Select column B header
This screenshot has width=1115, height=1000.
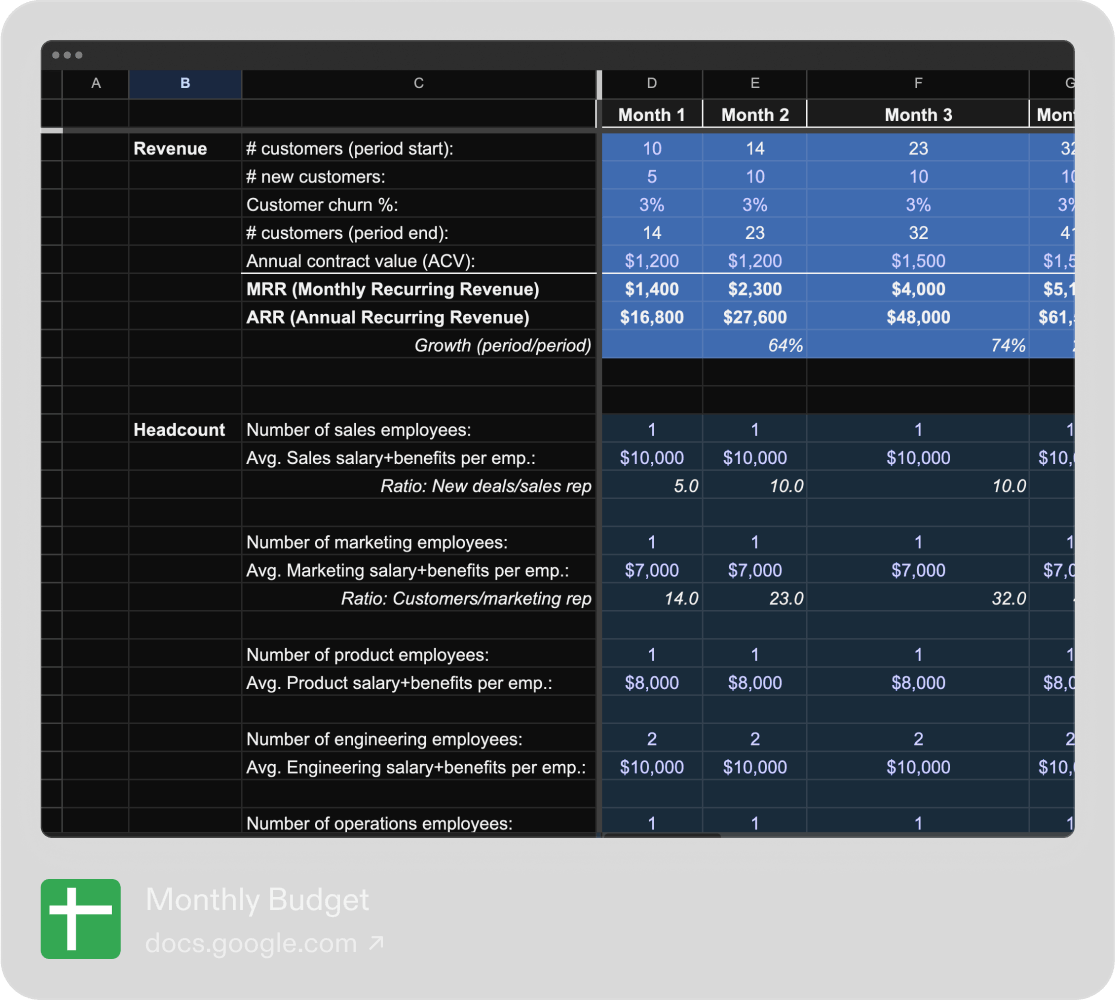tap(185, 84)
